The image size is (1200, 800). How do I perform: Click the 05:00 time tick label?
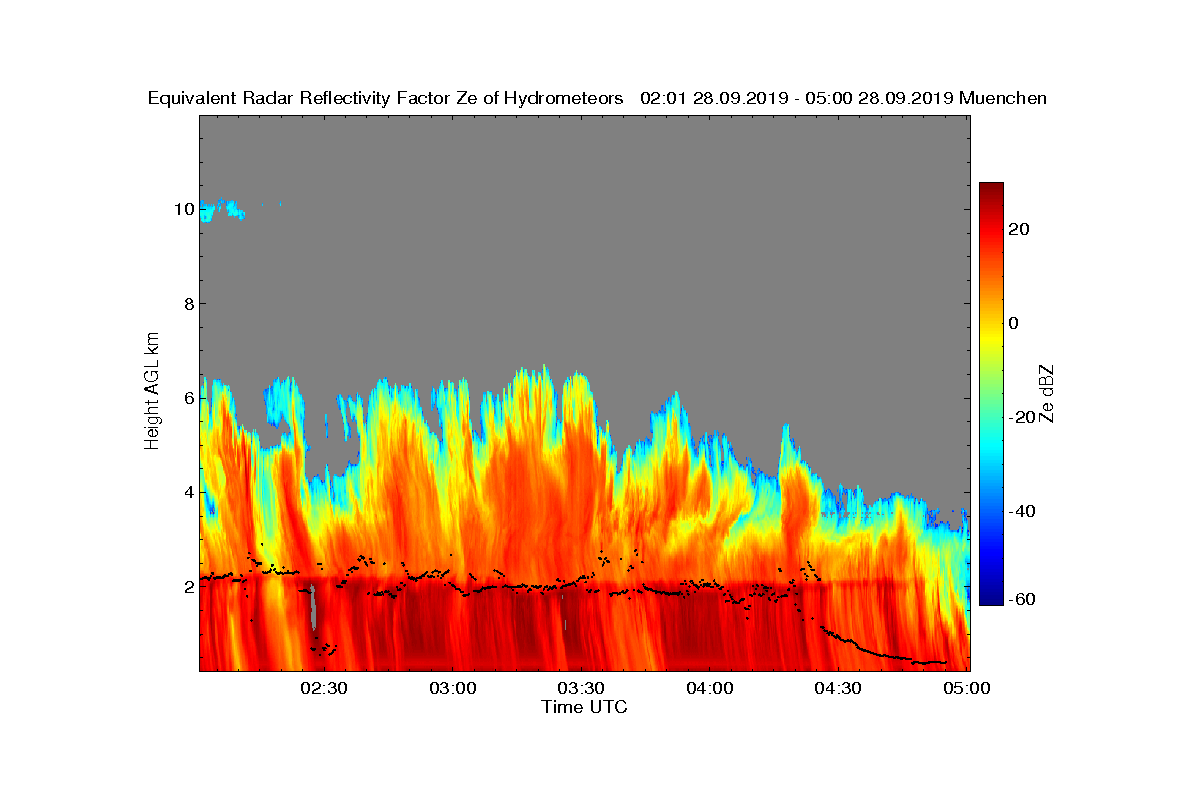pos(967,689)
